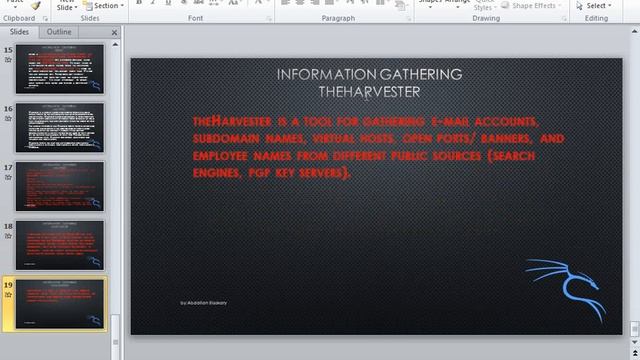This screenshot has width=640, height=360.
Task: Toggle Italic formatting
Action: [153, 2]
